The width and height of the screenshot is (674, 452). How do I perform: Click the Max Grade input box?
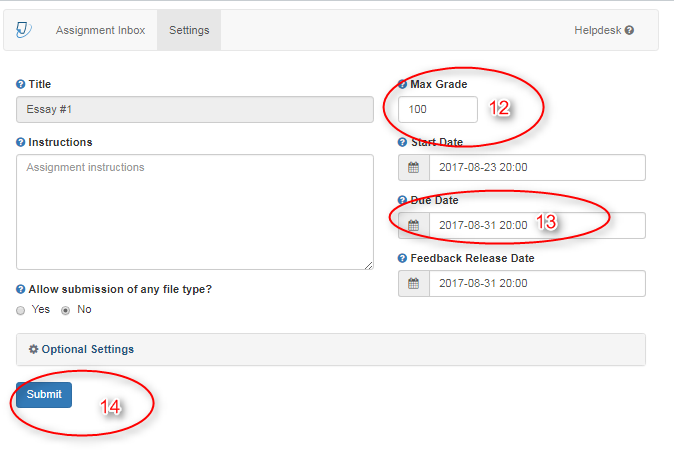pos(437,110)
